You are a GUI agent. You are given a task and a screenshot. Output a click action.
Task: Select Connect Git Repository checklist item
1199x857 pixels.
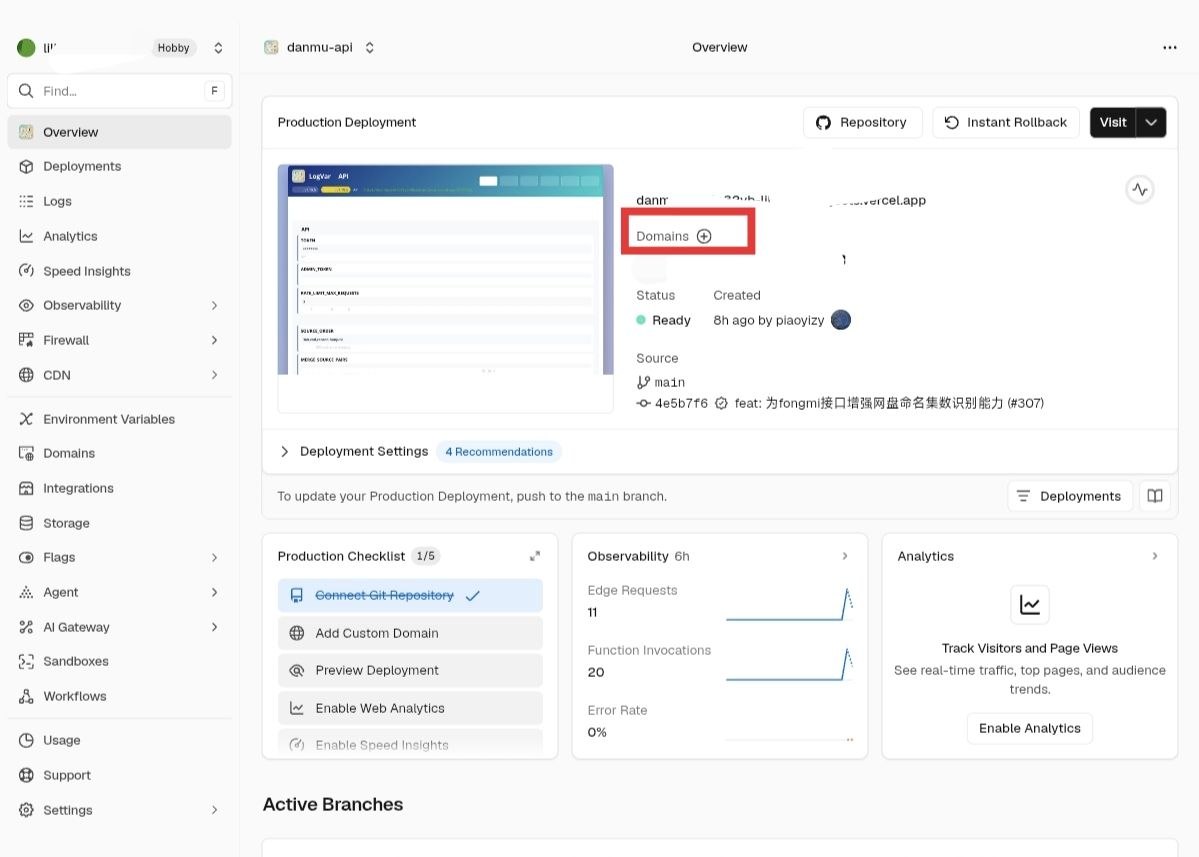[410, 596]
